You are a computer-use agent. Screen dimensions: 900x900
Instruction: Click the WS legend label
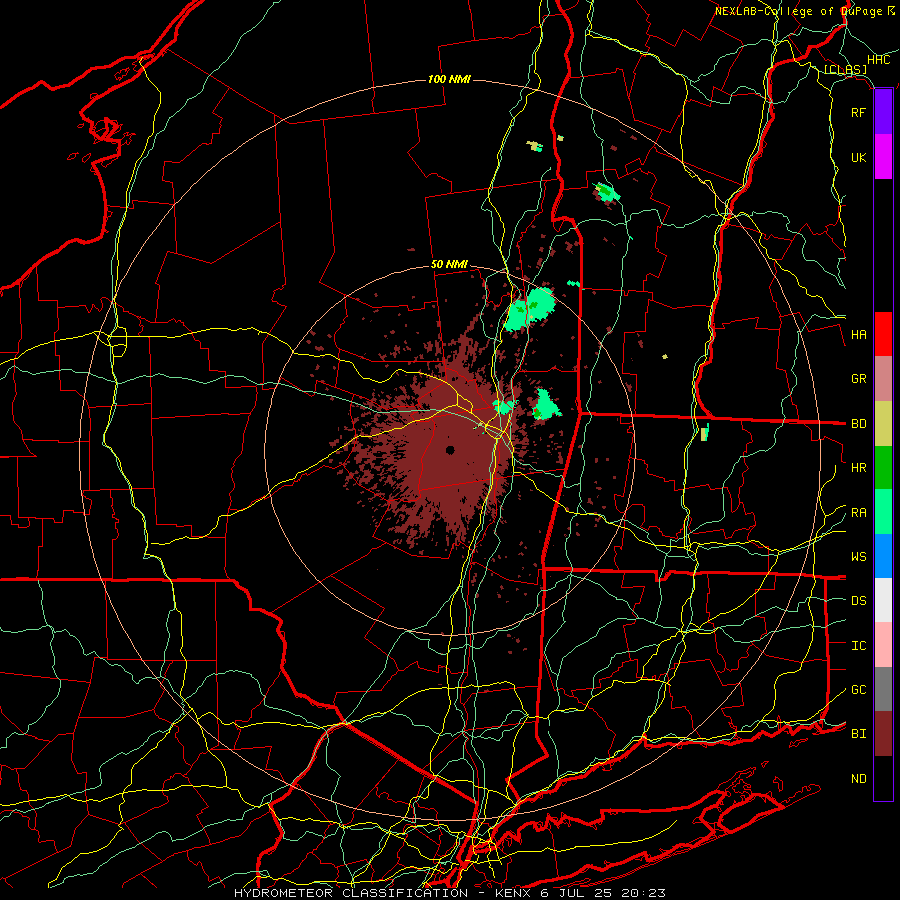(x=858, y=557)
